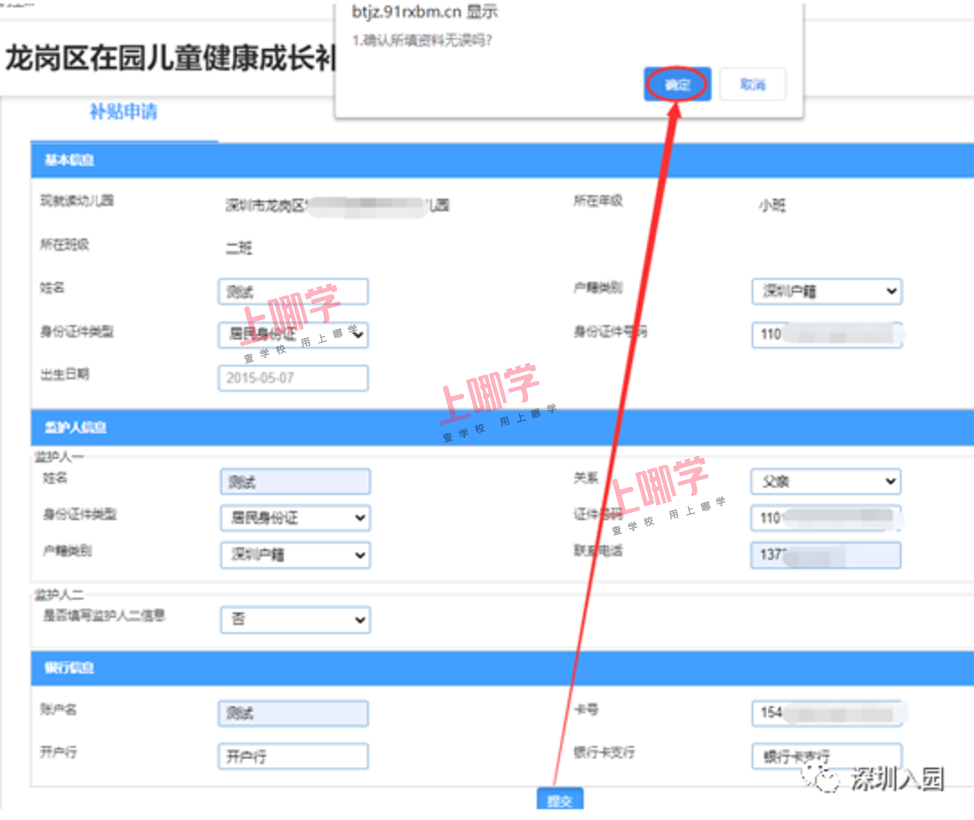Screen dimensions: 974x820
Task: Expand guardian's 身份证件类型 dropdown
Action: click(x=295, y=518)
